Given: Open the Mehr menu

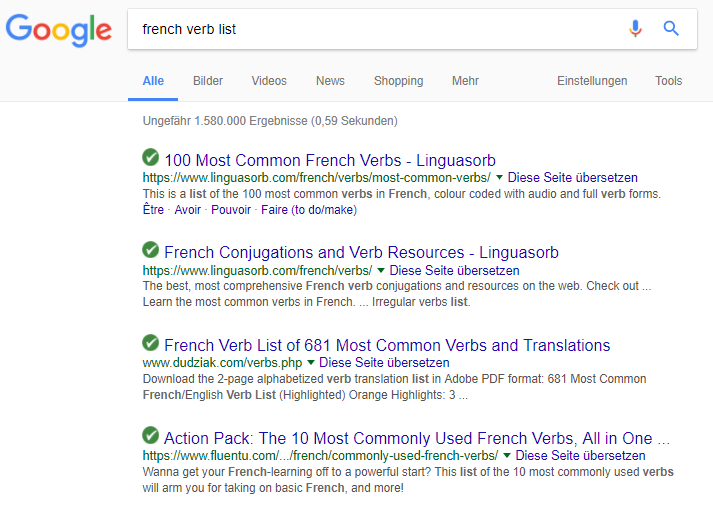Looking at the screenshot, I should [x=465, y=81].
